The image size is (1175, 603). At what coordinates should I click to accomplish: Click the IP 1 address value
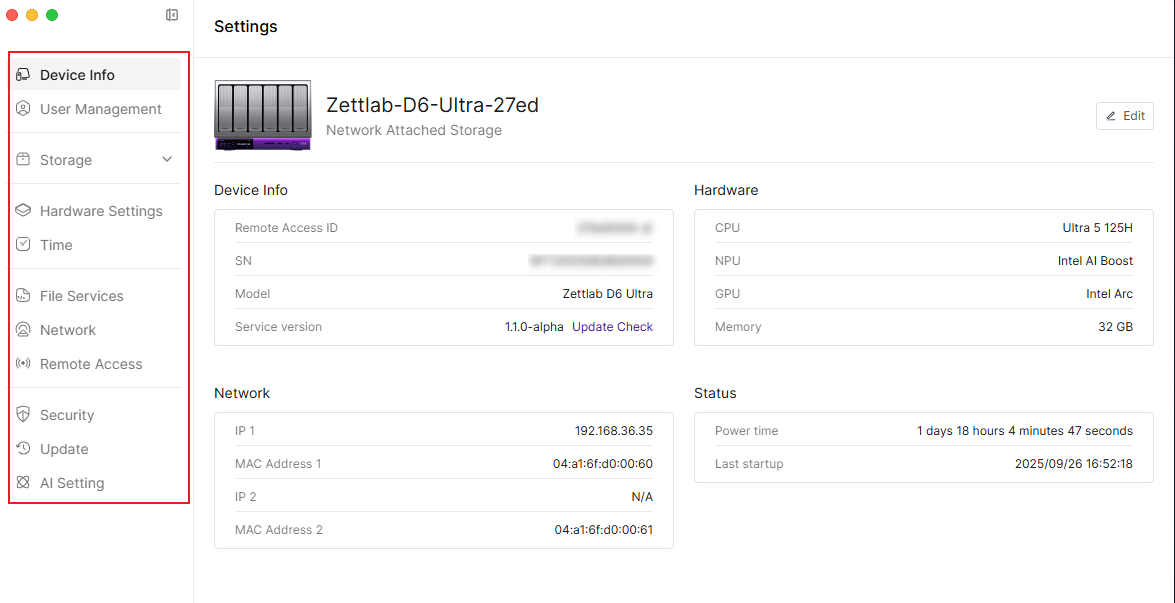[613, 431]
